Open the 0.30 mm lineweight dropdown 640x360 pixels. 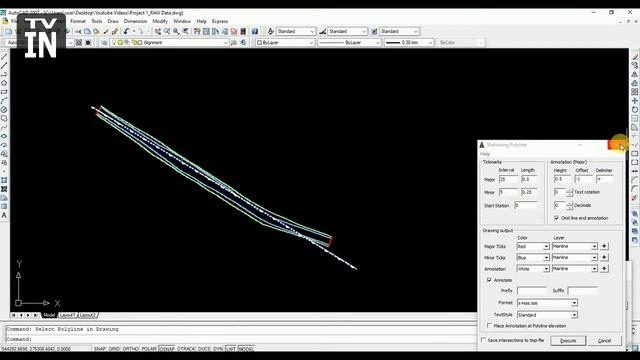tap(430, 42)
